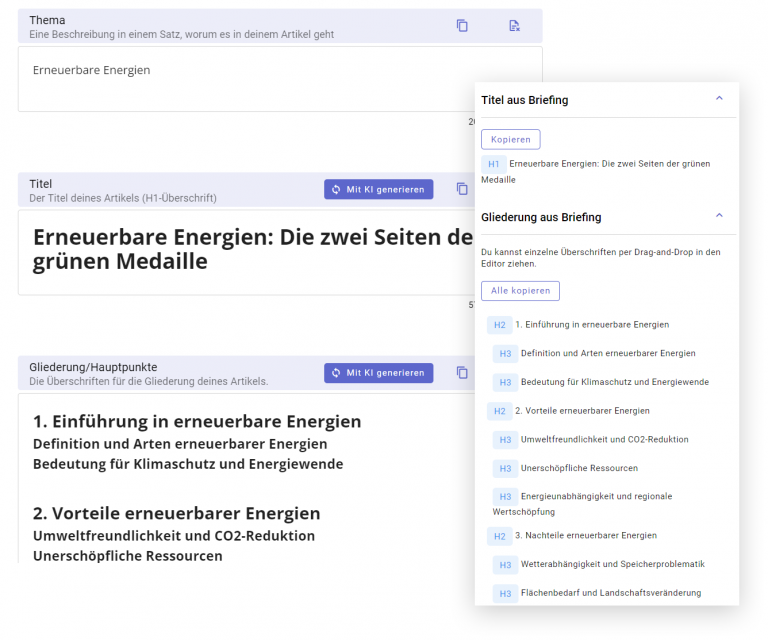Click the copy icon in the Thema header
The width and height of the screenshot is (768, 640).
click(462, 26)
